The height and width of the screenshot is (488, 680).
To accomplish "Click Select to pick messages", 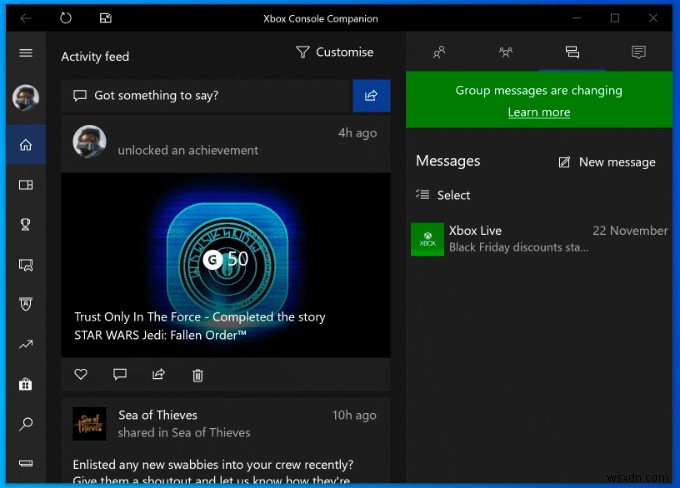I will pyautogui.click(x=443, y=195).
